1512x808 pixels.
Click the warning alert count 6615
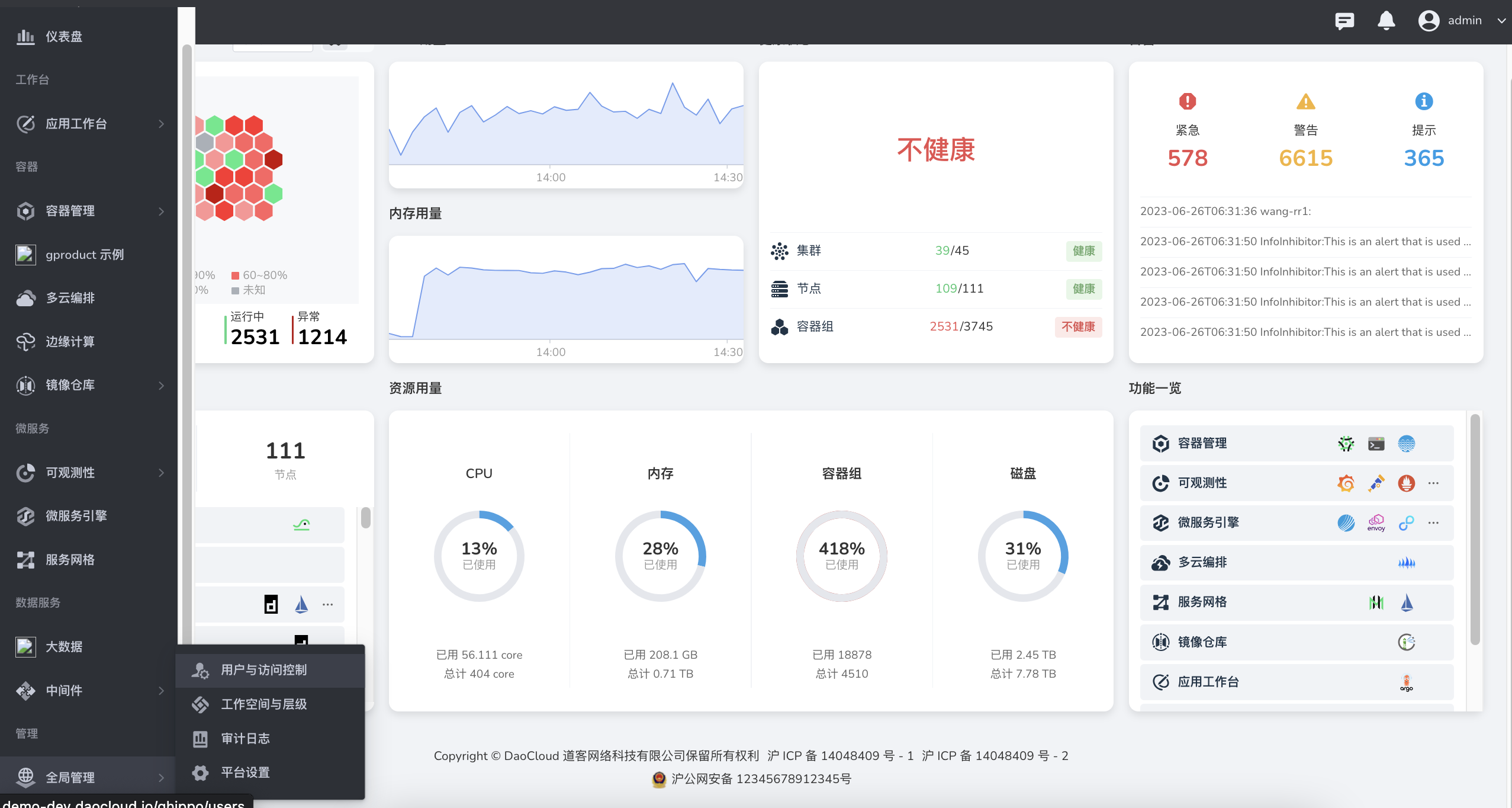(1305, 158)
